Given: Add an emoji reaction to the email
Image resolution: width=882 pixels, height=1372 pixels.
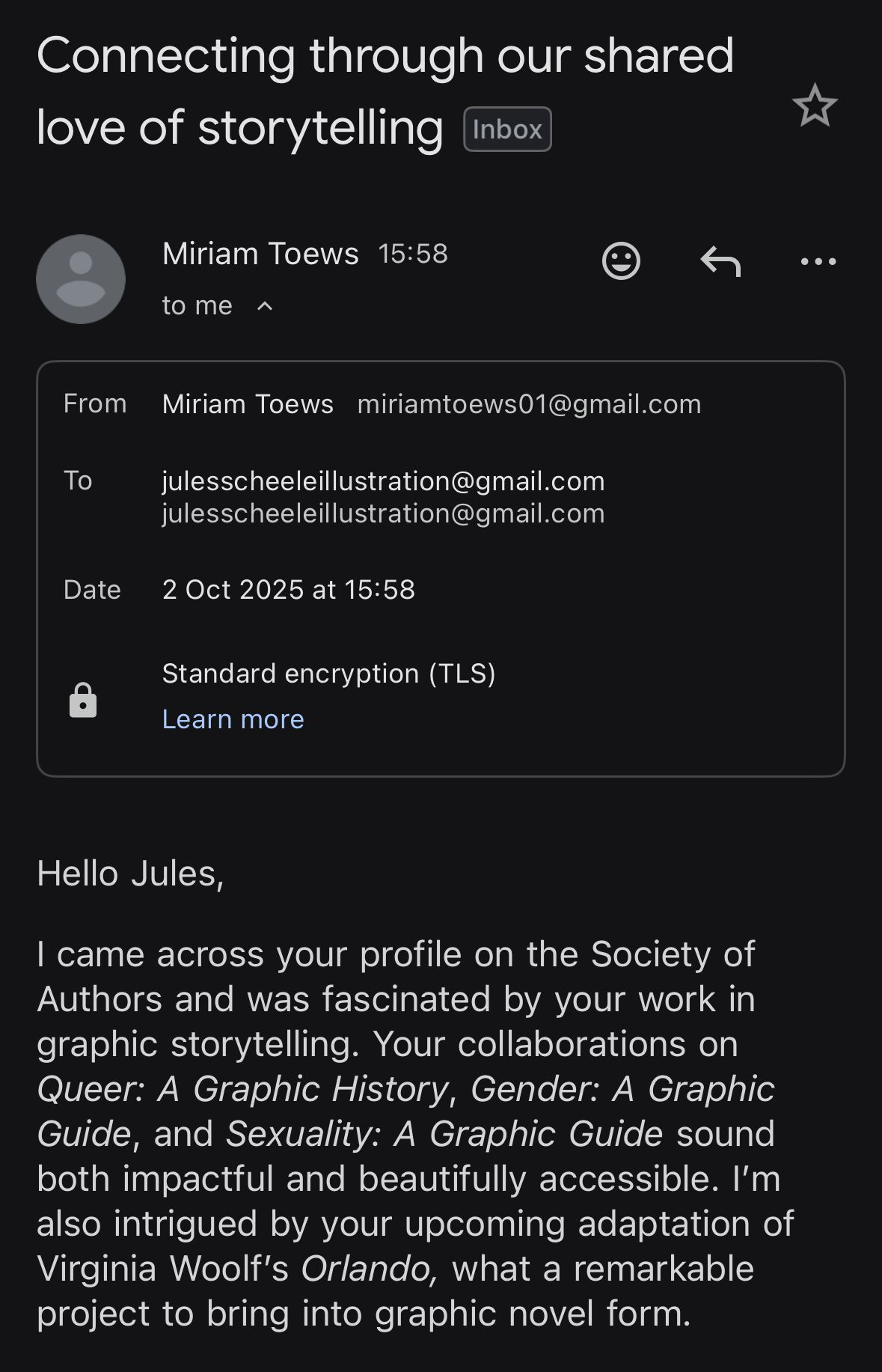Looking at the screenshot, I should tap(621, 261).
